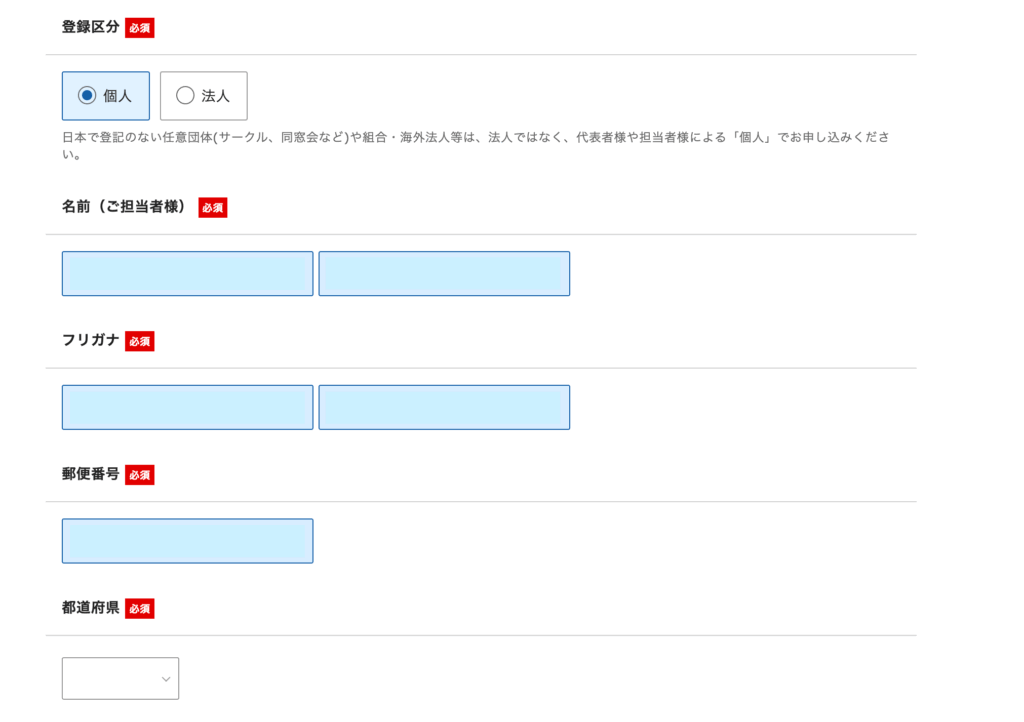Click the 必須 badge beside 郵便番号
The image size is (1024, 722).
click(x=140, y=475)
